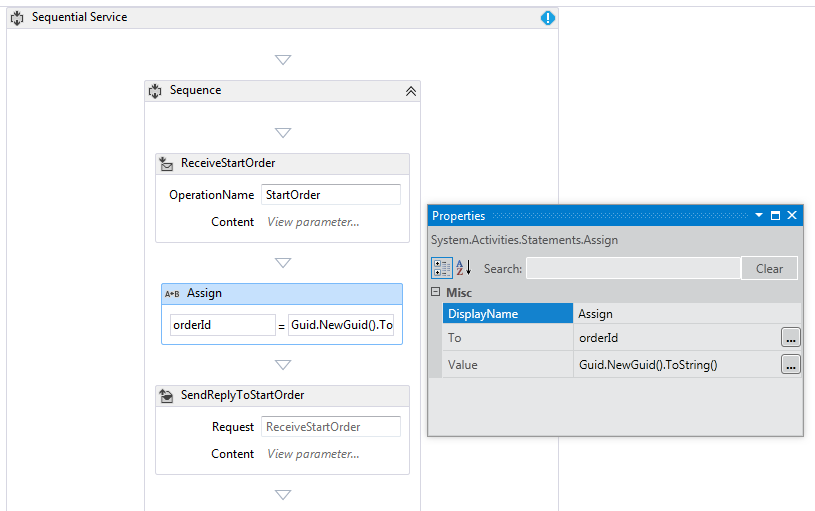Open expression editor for To property
This screenshot has height=511, width=815.
pos(791,338)
